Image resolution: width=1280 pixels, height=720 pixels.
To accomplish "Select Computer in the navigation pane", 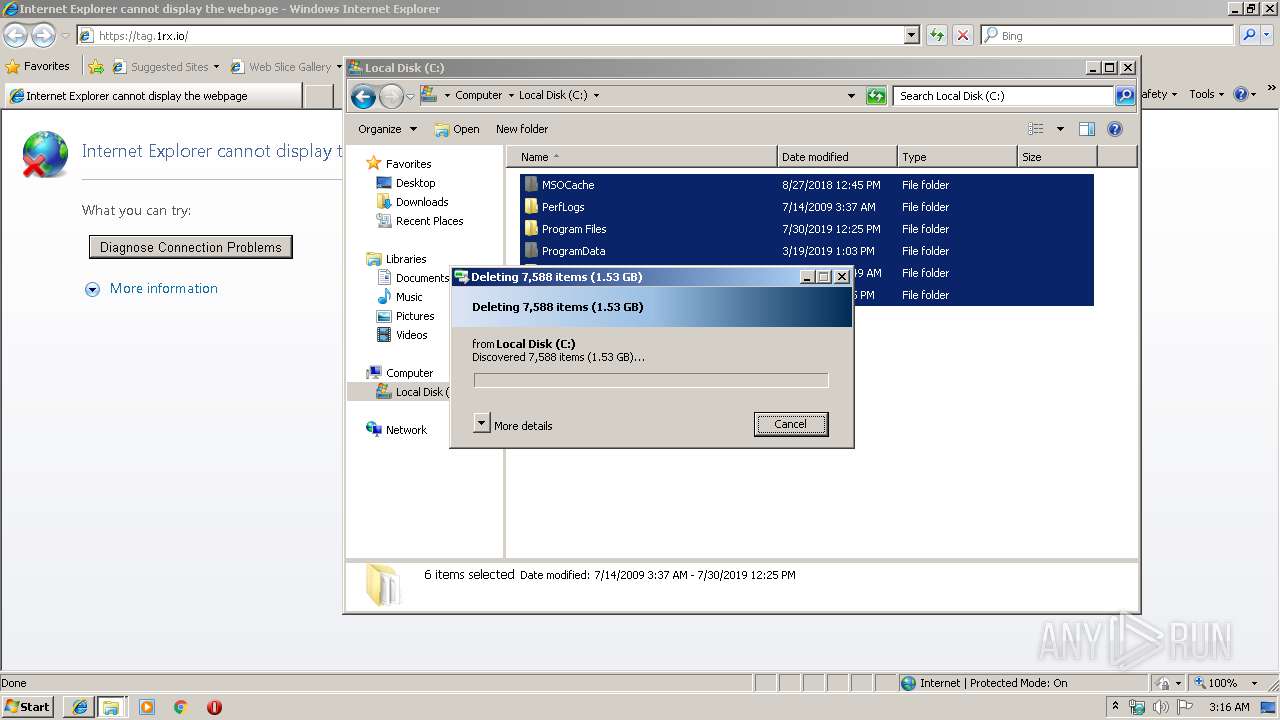I will point(400,373).
